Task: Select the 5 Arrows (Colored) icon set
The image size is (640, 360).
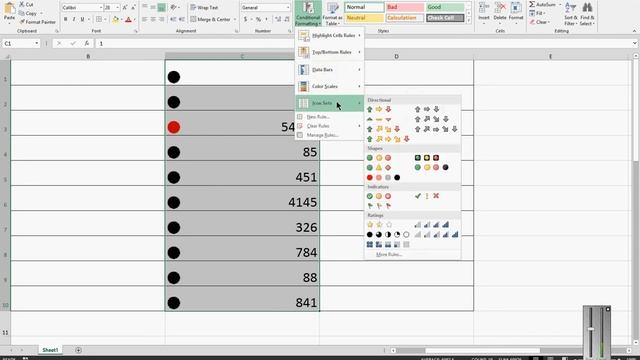Action: (x=388, y=139)
